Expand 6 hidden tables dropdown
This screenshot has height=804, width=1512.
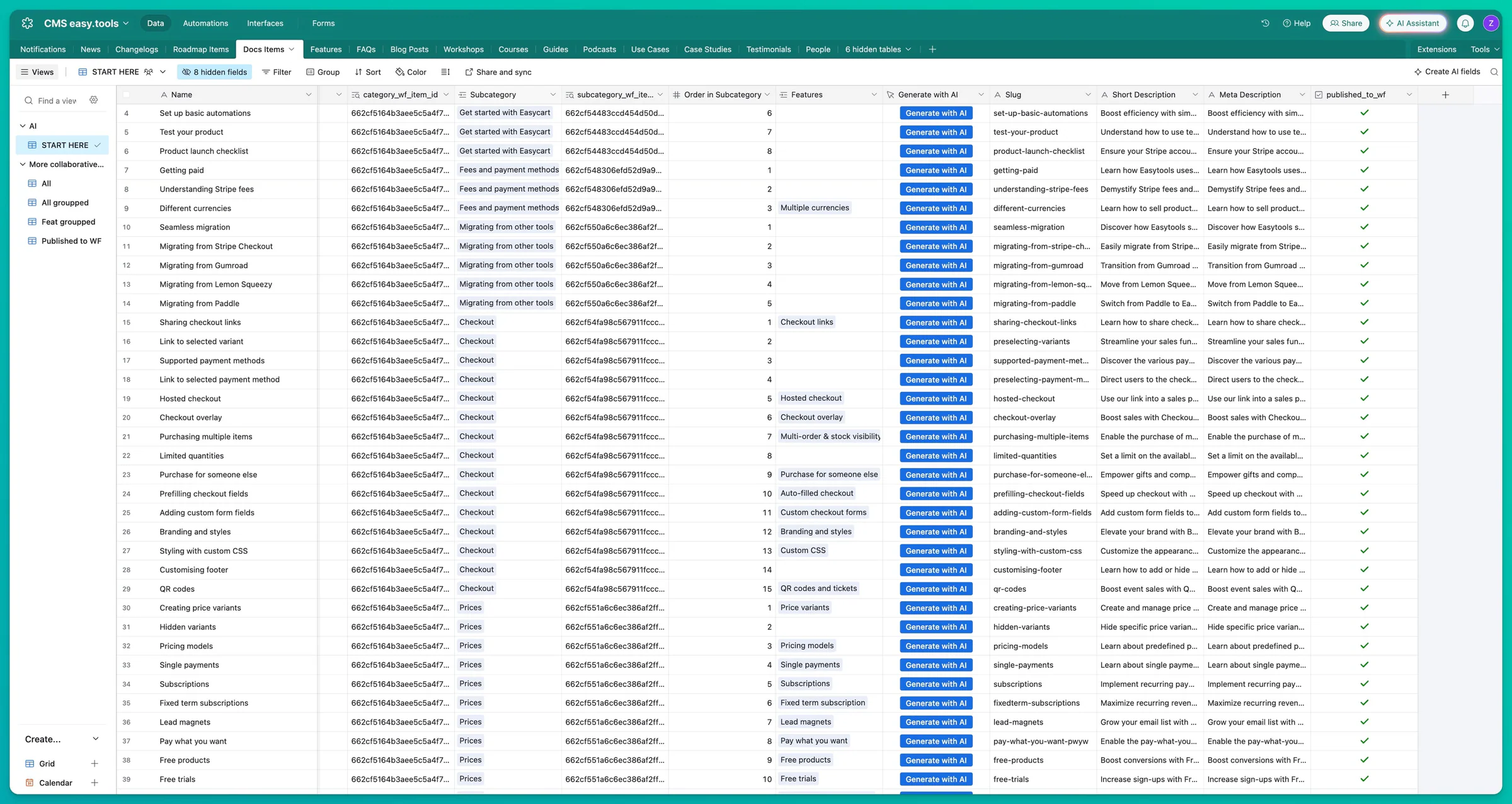[878, 49]
